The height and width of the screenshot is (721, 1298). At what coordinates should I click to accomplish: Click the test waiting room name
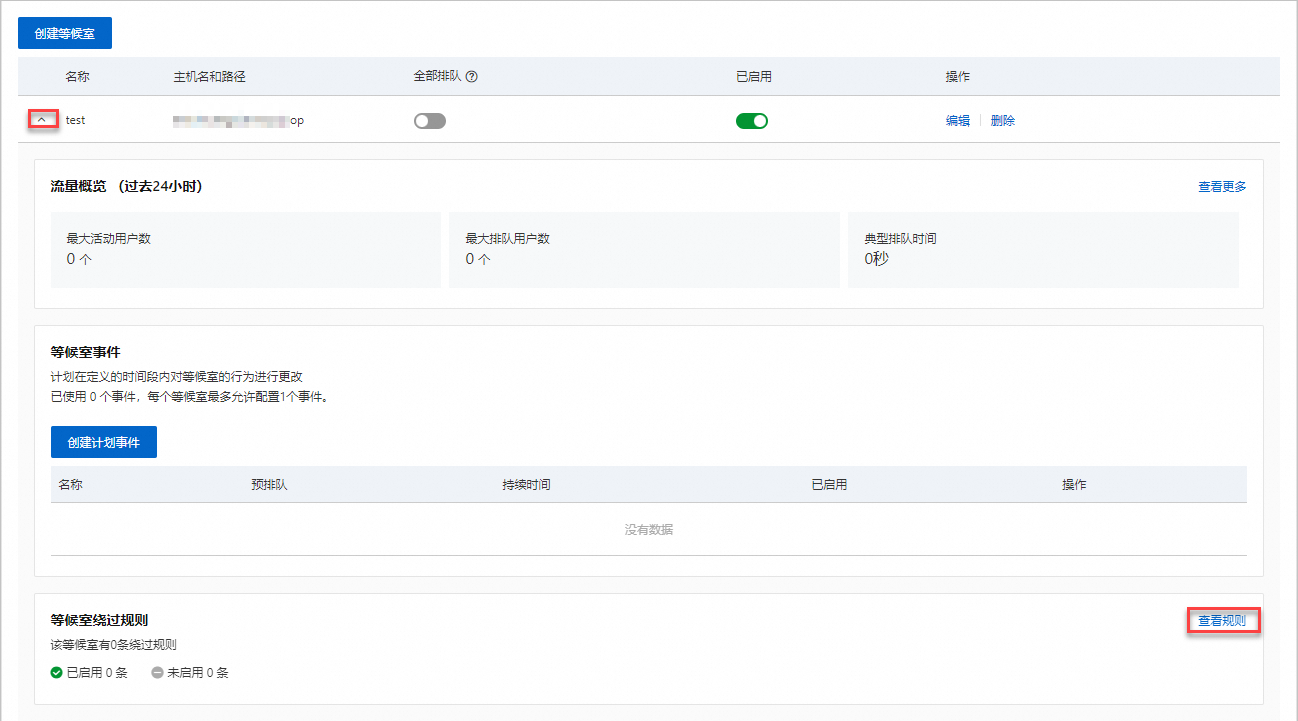(x=76, y=120)
